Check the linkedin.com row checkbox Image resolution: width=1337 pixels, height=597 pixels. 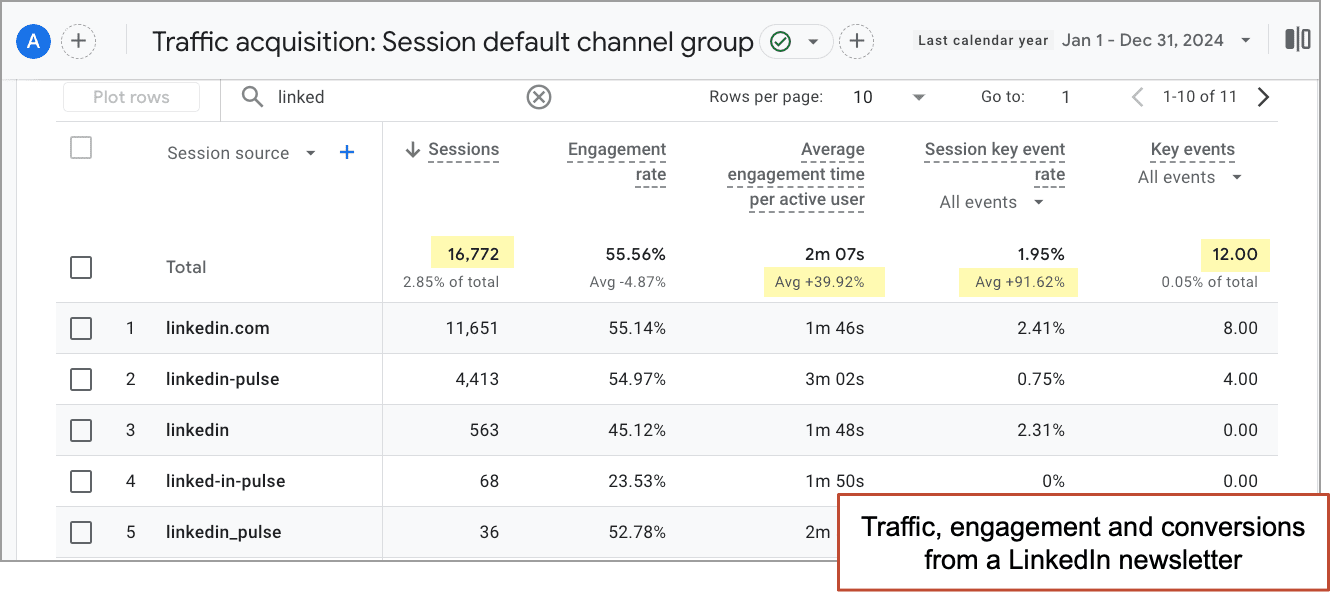81,328
